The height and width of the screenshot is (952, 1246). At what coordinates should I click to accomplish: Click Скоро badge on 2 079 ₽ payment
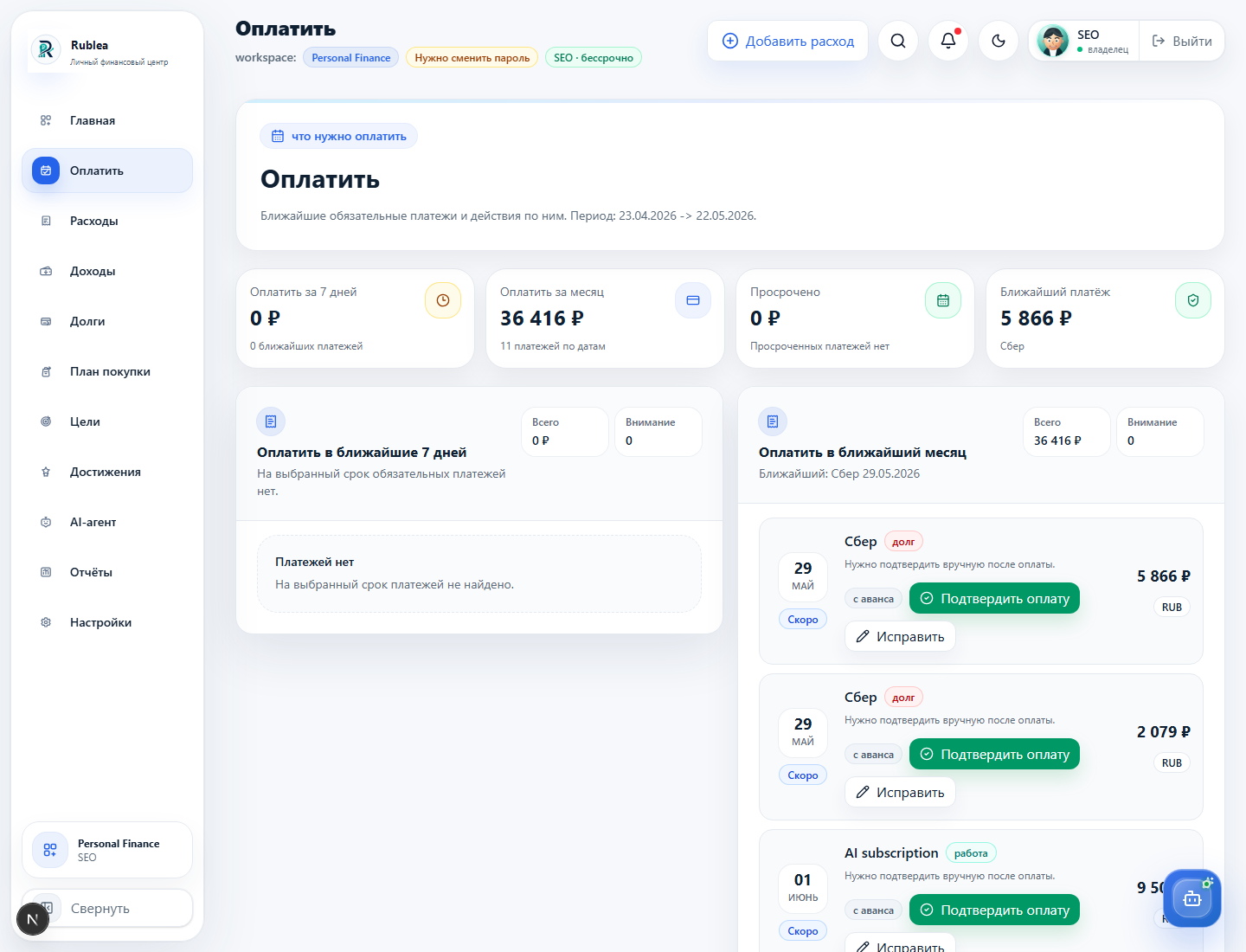[x=803, y=775]
